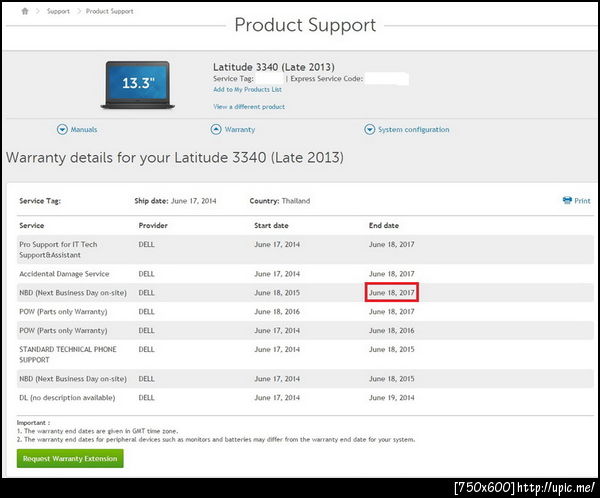Click the 'Start date' column header
The image size is (600, 498).
(x=271, y=225)
